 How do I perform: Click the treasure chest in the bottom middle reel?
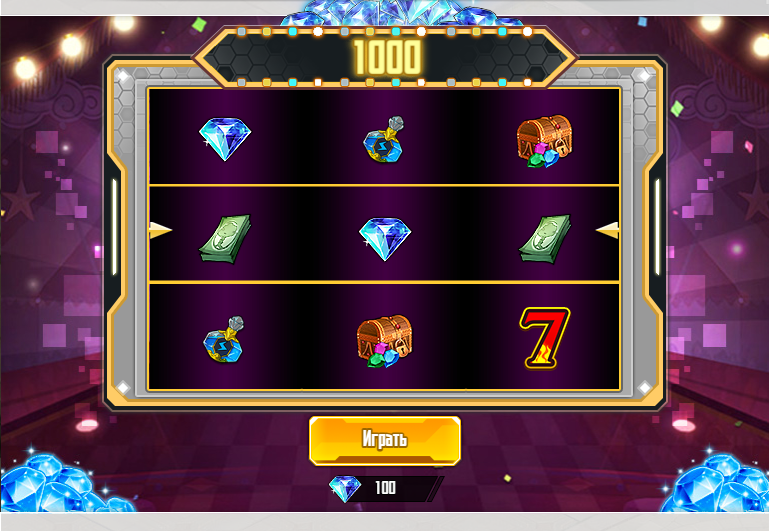384,341
